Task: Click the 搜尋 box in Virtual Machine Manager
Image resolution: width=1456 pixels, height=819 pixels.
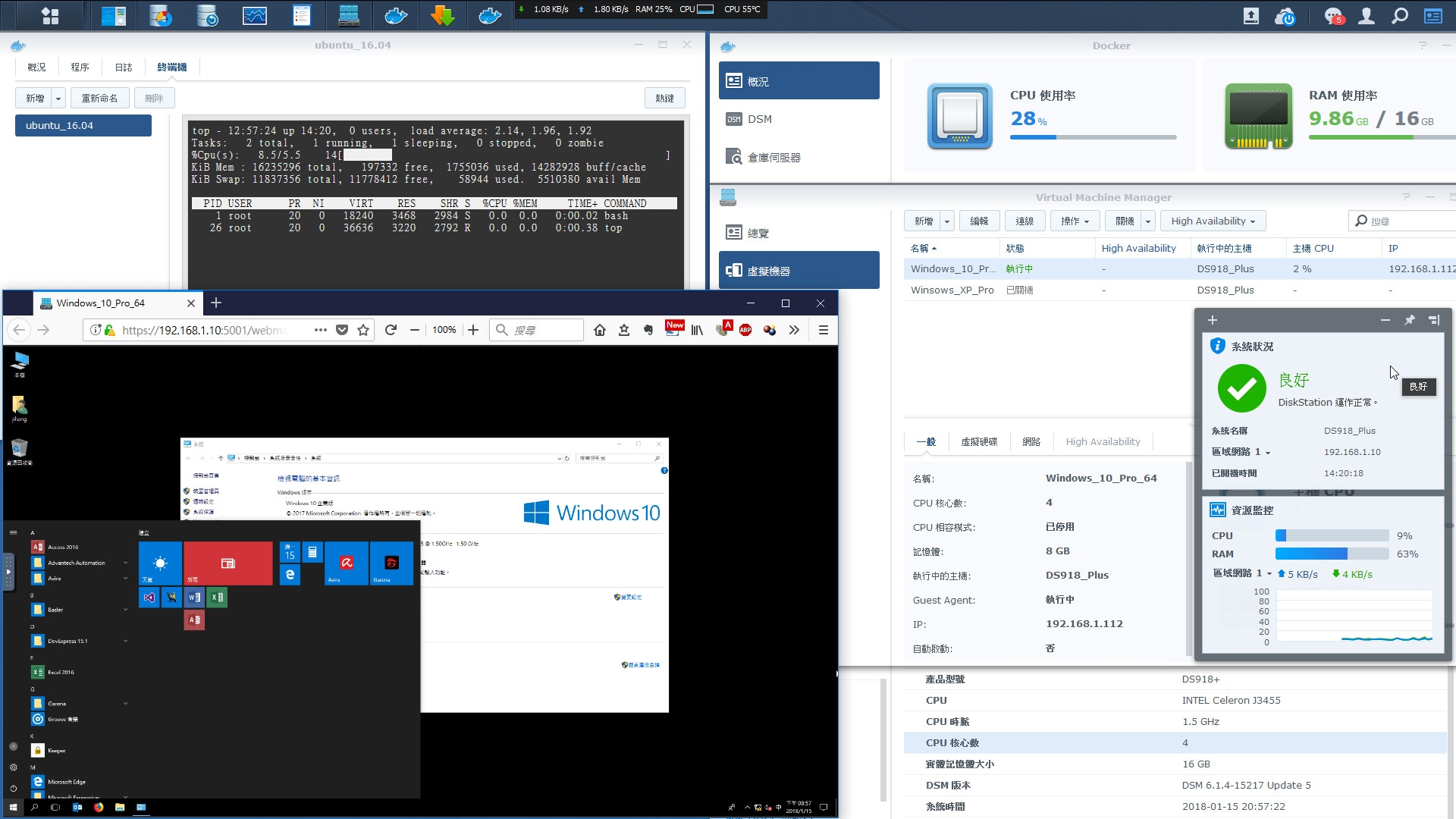Action: pos(1403,221)
